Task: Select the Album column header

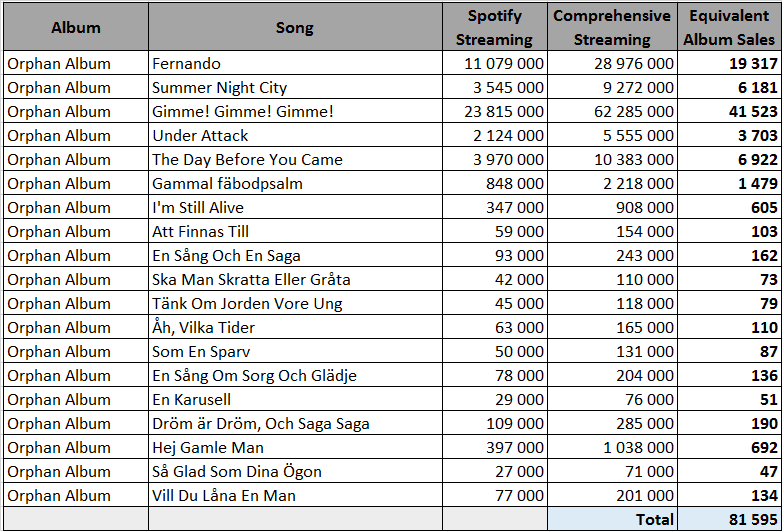Action: pos(76,27)
